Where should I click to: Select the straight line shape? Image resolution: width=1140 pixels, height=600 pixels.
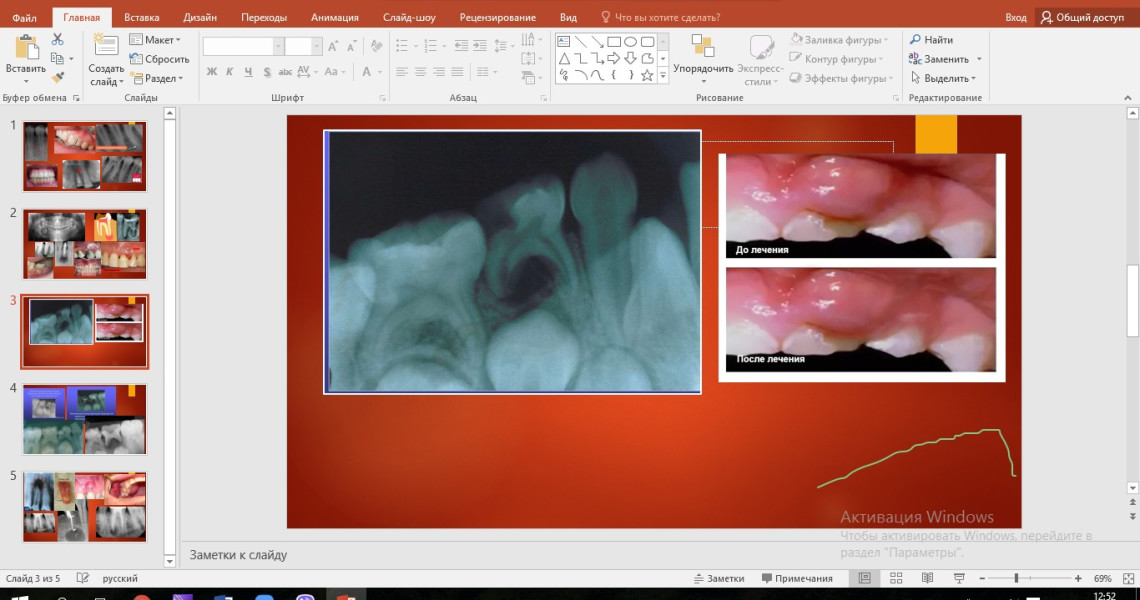pyautogui.click(x=580, y=41)
